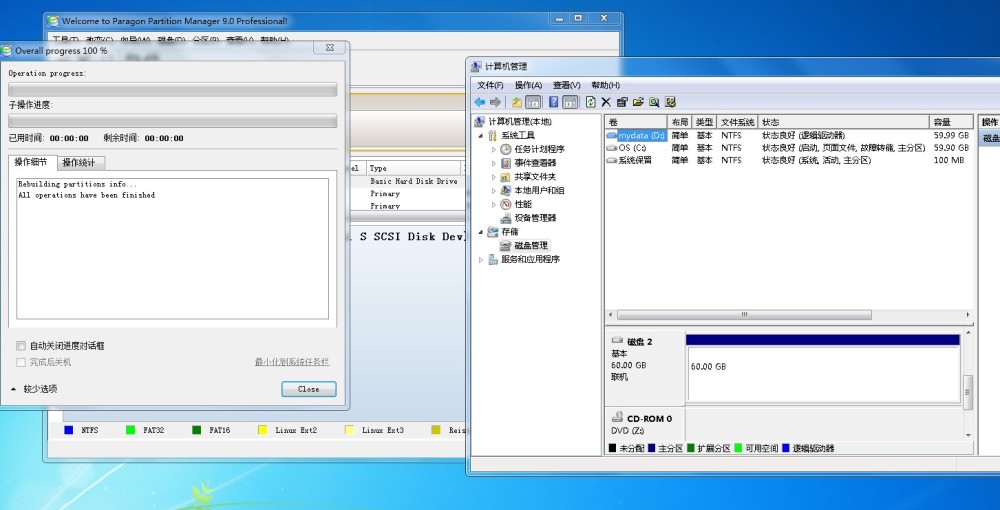Click the magnifier search toolbar icon
This screenshot has height=510, width=1000.
[x=654, y=102]
